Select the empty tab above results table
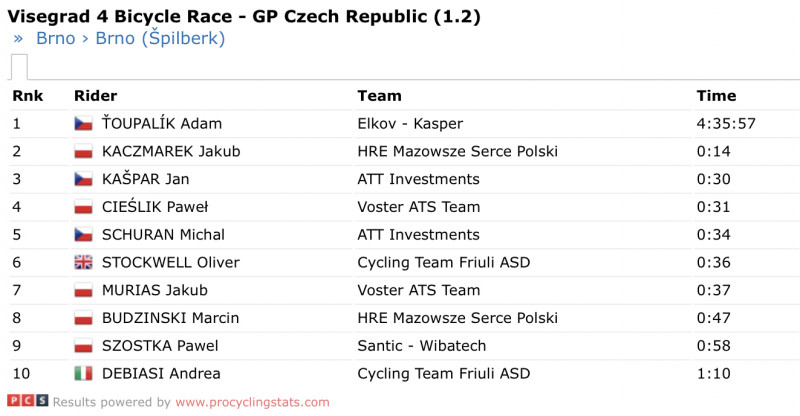 click(x=19, y=67)
